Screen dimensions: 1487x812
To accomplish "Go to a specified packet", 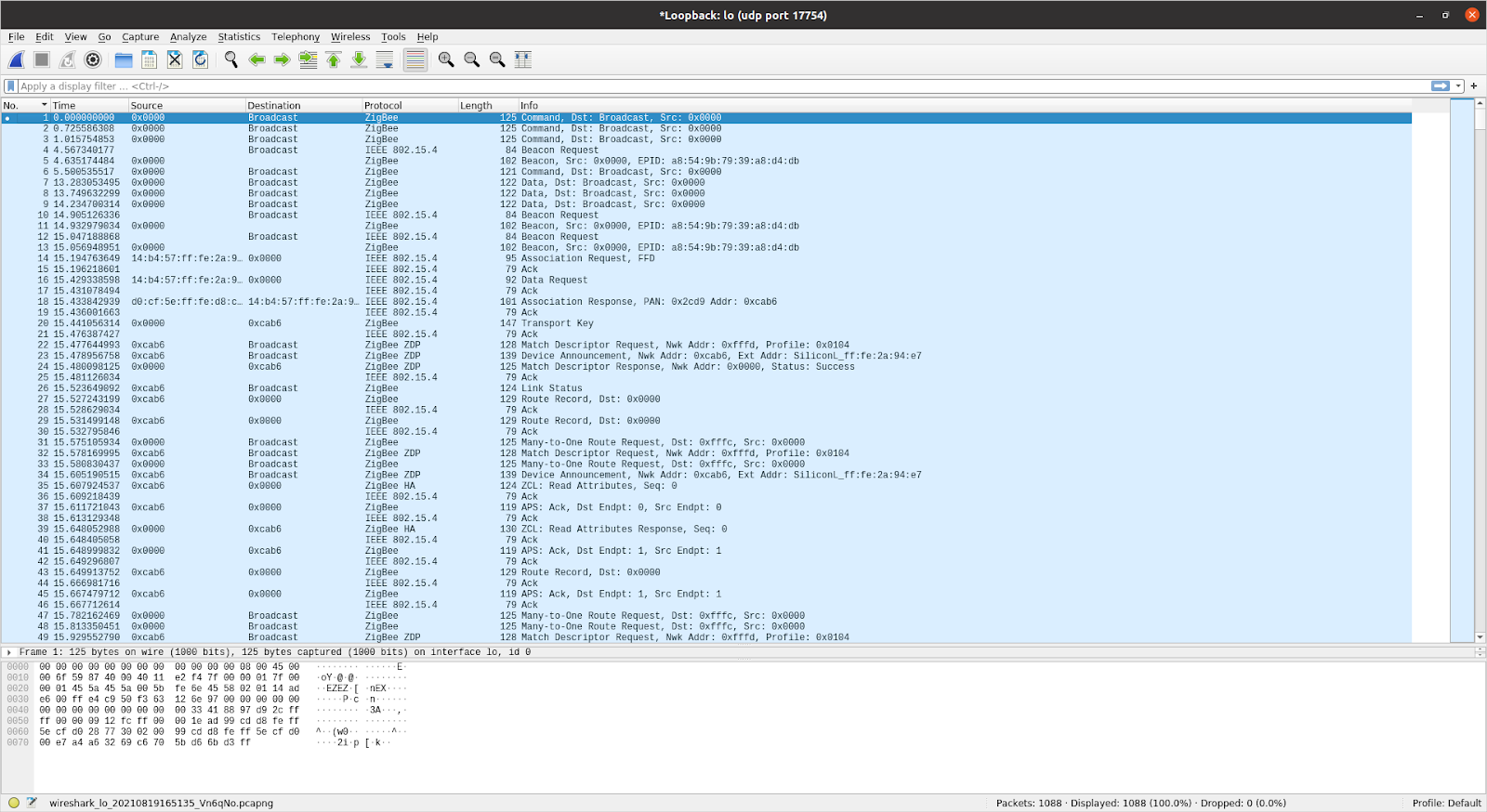I will (308, 59).
